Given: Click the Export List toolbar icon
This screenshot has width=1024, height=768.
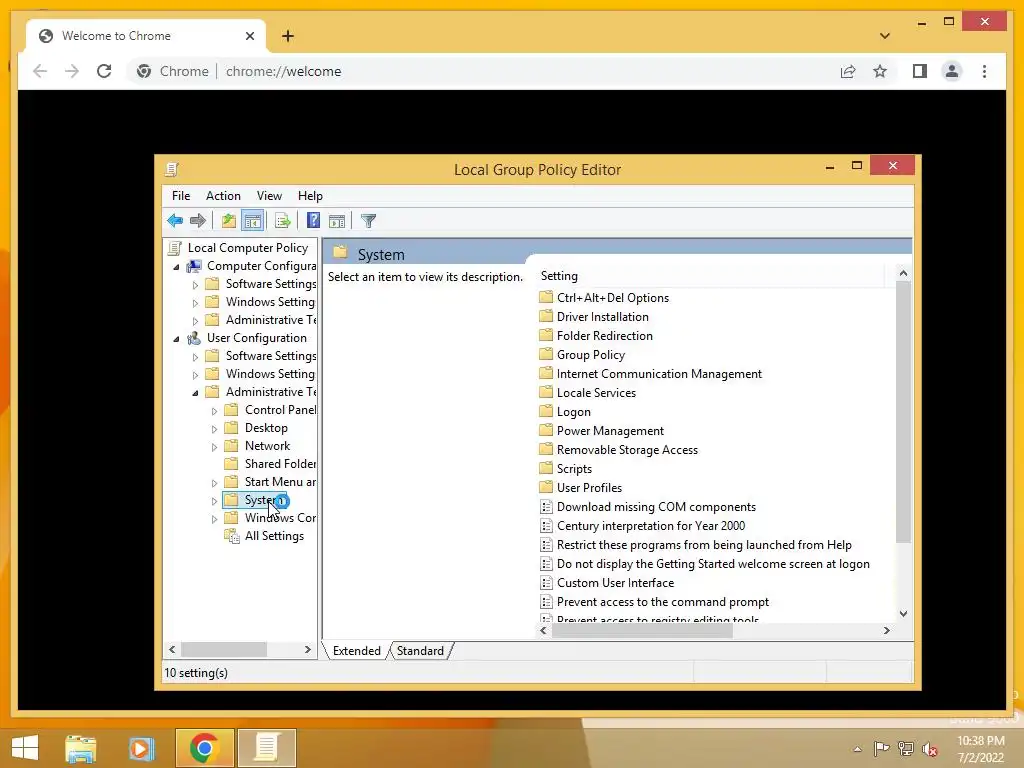Looking at the screenshot, I should 282,221.
